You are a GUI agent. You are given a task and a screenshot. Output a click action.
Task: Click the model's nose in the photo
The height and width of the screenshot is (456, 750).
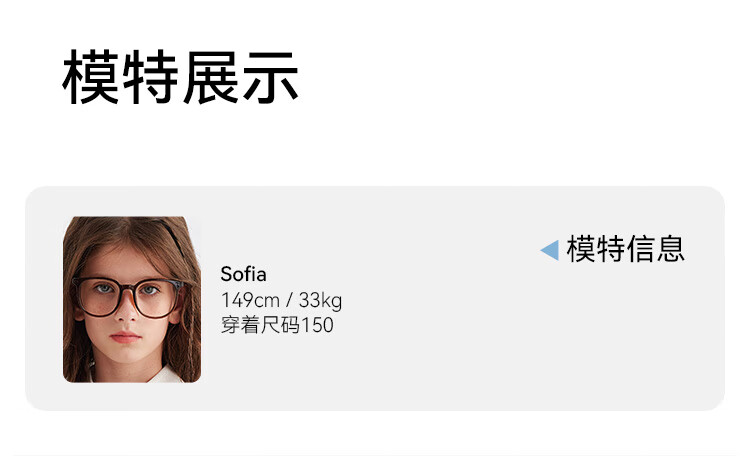click(x=125, y=315)
